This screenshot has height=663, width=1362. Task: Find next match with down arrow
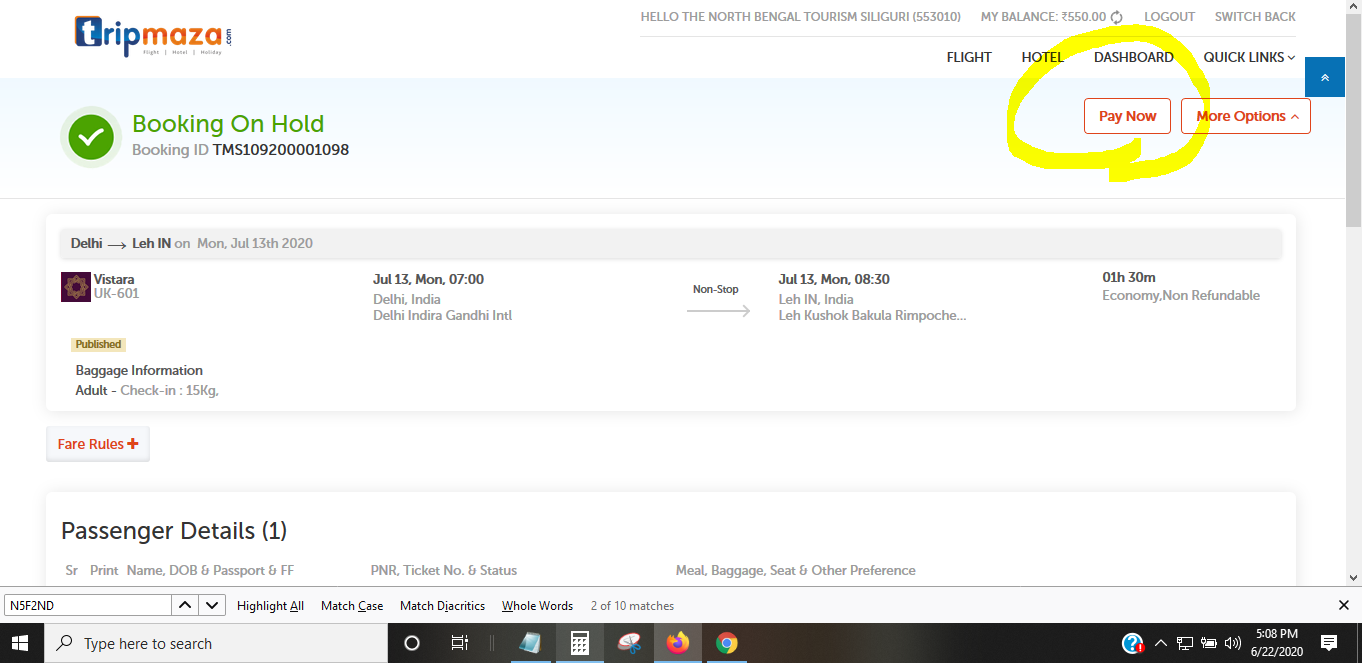(x=212, y=605)
